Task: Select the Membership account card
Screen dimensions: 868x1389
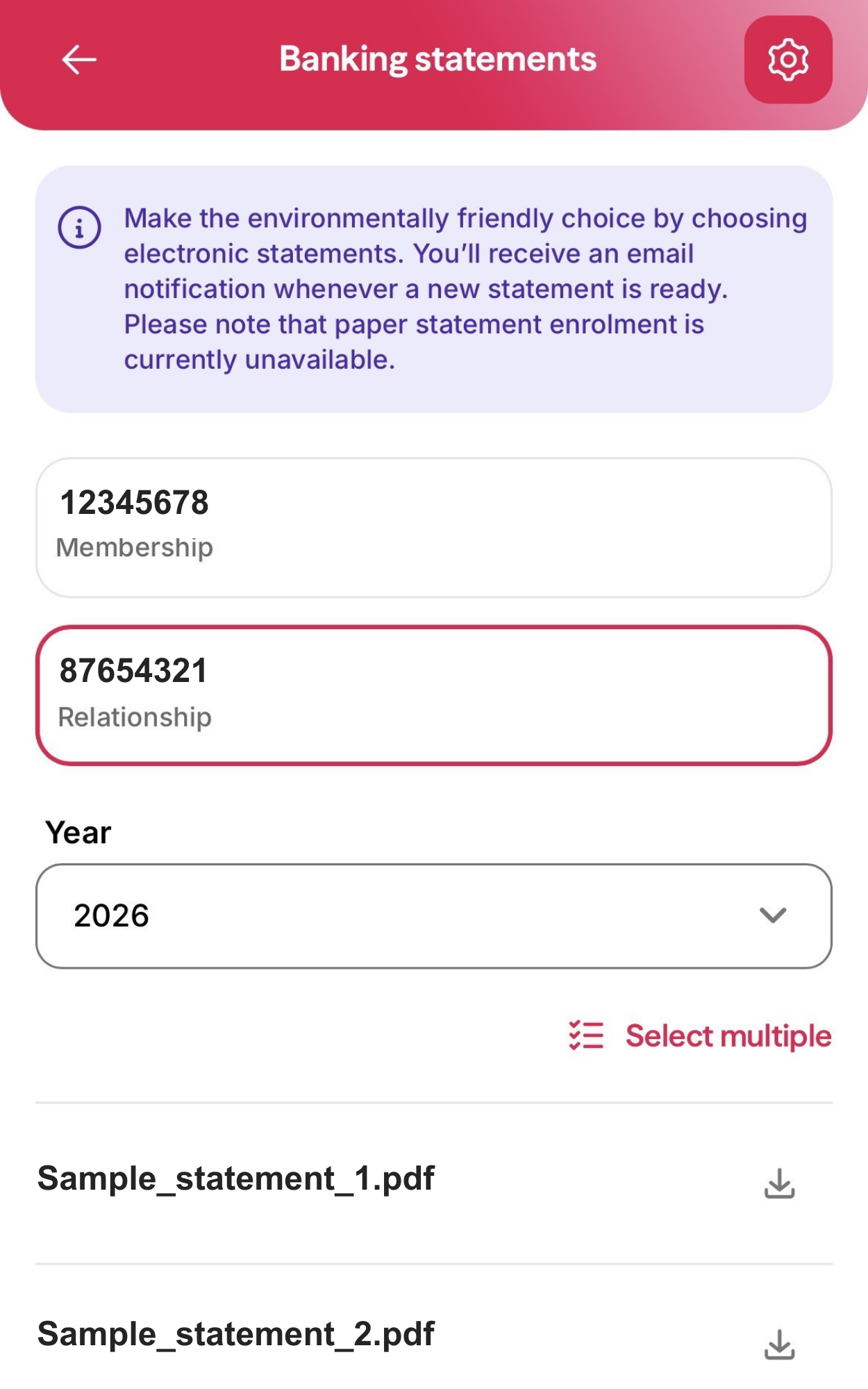Action: coord(433,527)
